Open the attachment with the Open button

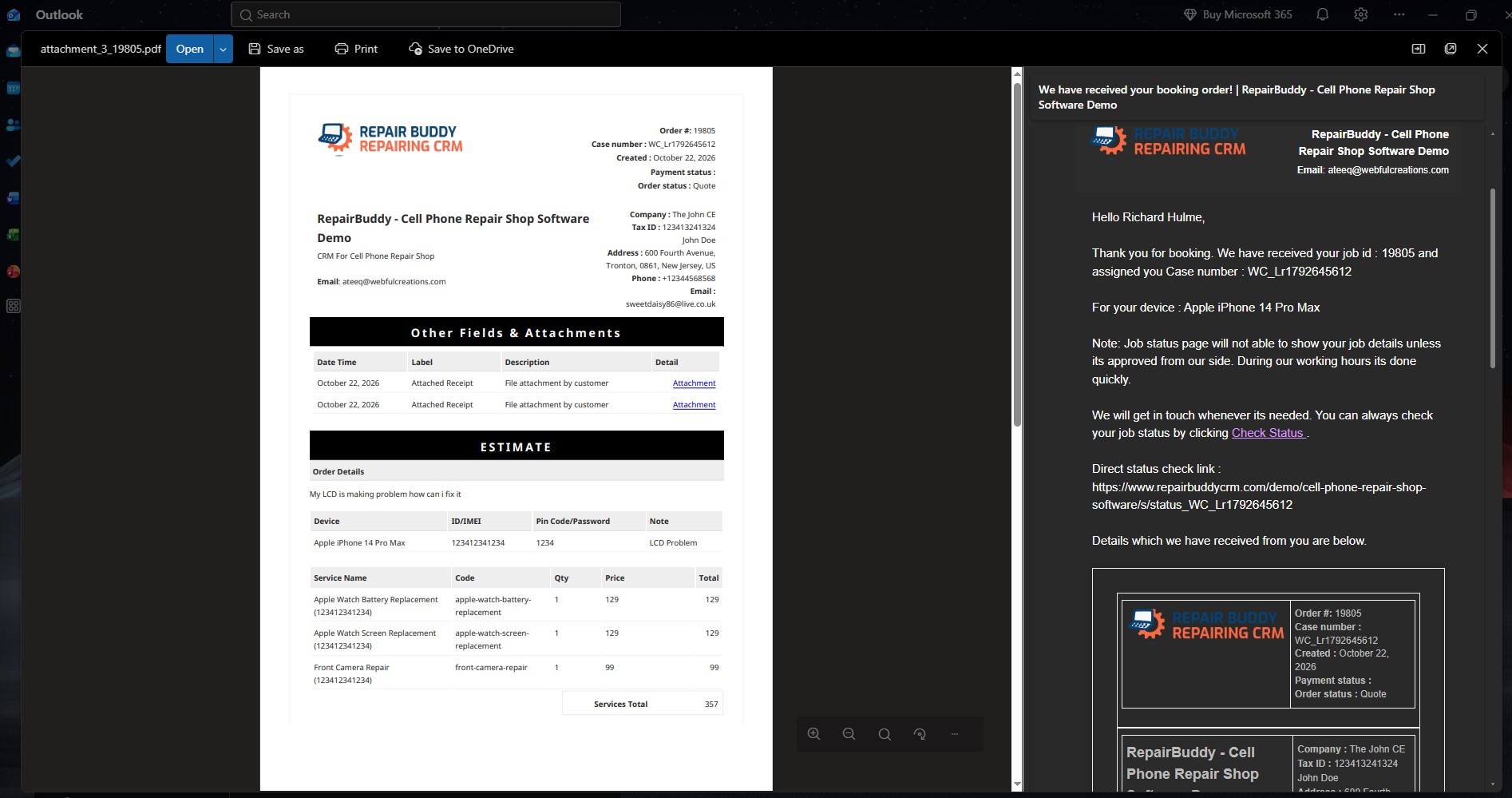(189, 49)
